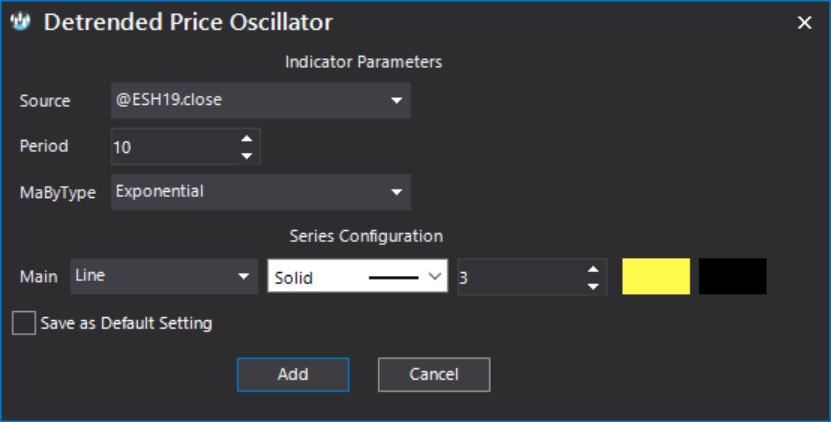831x422 pixels.
Task: Open the Main series Line type dropdown
Action: (x=164, y=276)
